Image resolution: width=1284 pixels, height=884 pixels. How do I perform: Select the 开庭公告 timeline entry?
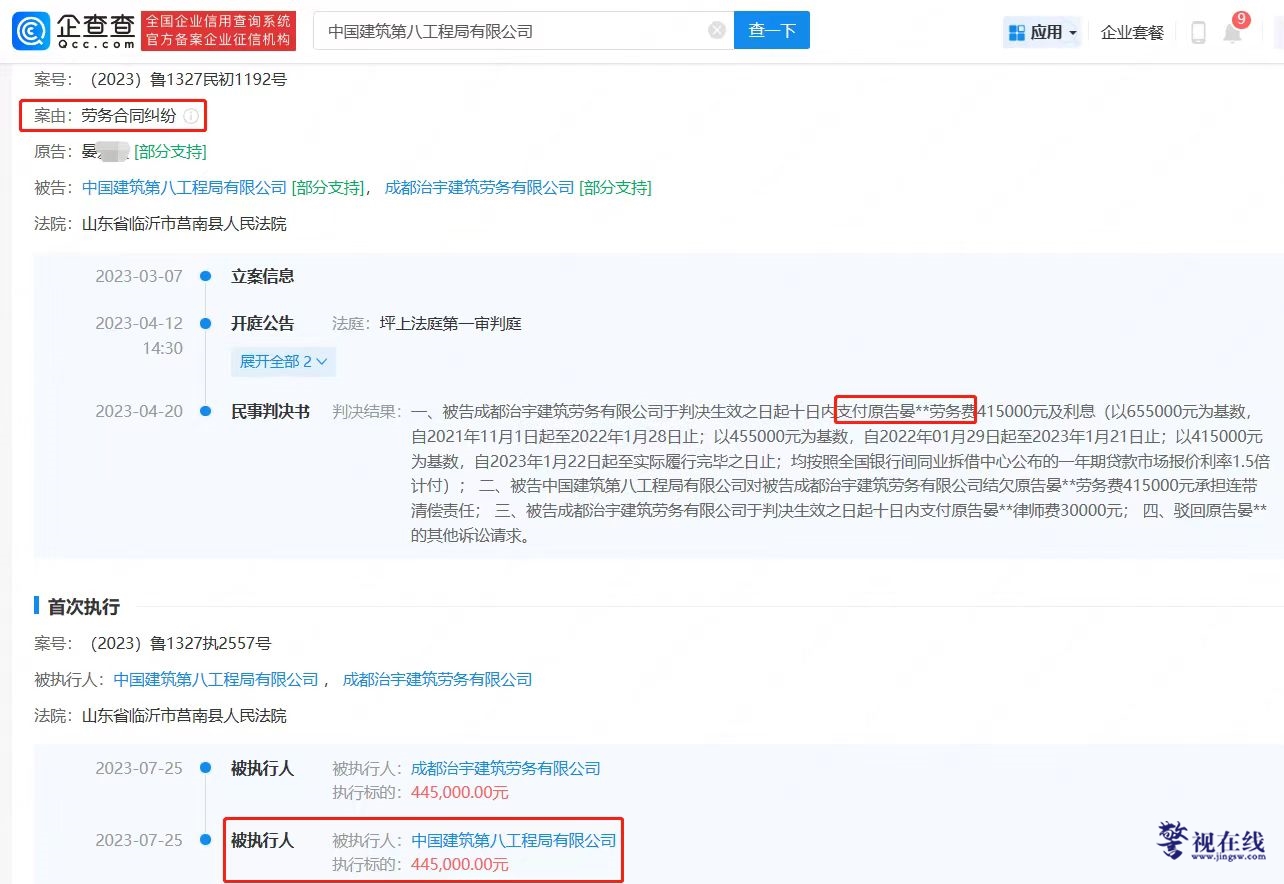(263, 324)
